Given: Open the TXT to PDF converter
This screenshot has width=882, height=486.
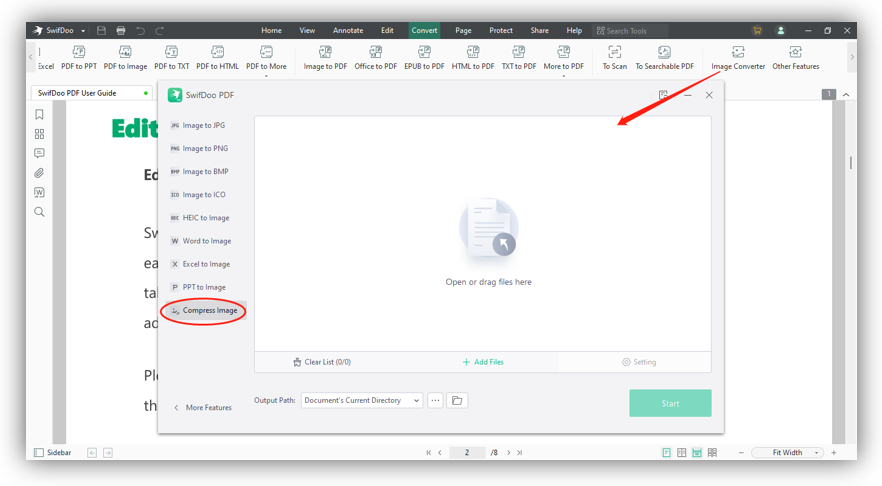Looking at the screenshot, I should pyautogui.click(x=519, y=58).
